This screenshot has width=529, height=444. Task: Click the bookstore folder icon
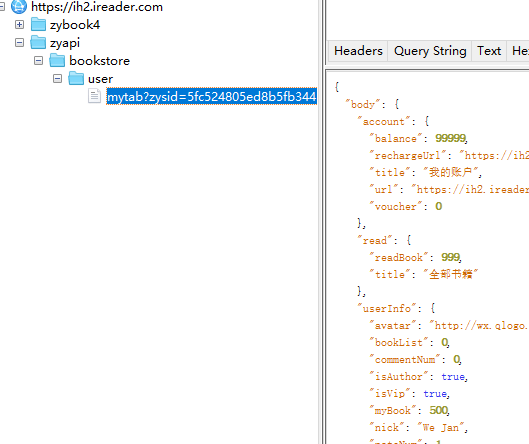click(57, 60)
